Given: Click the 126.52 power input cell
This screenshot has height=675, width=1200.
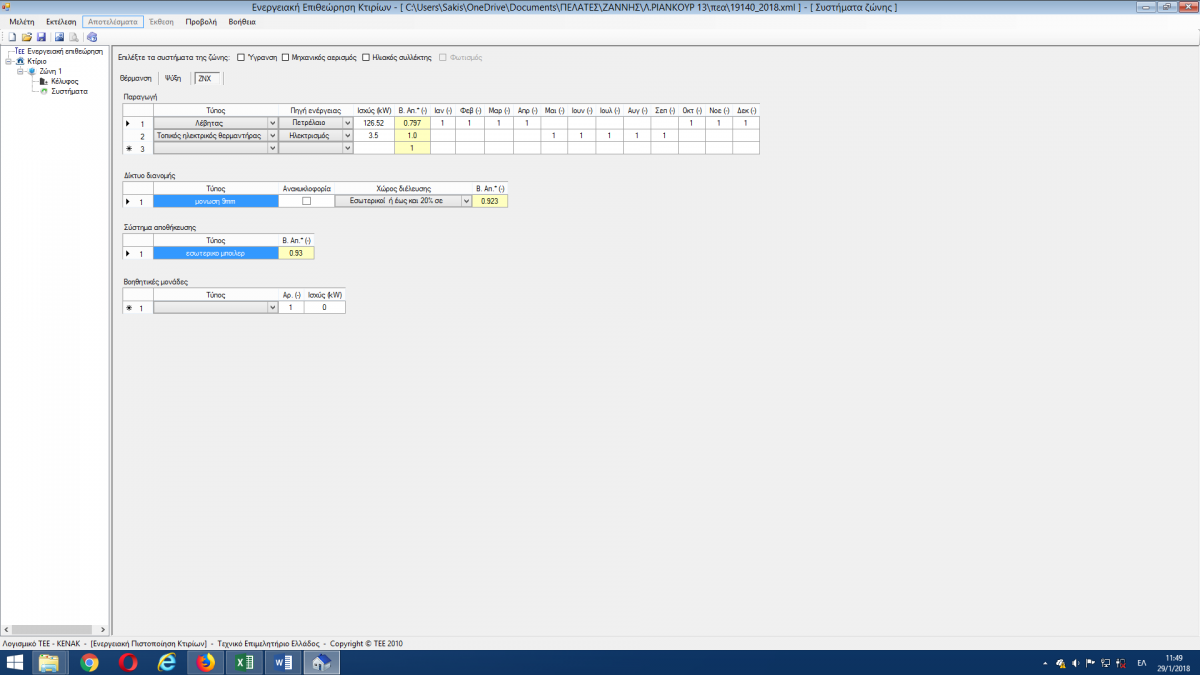Looking at the screenshot, I should (374, 123).
